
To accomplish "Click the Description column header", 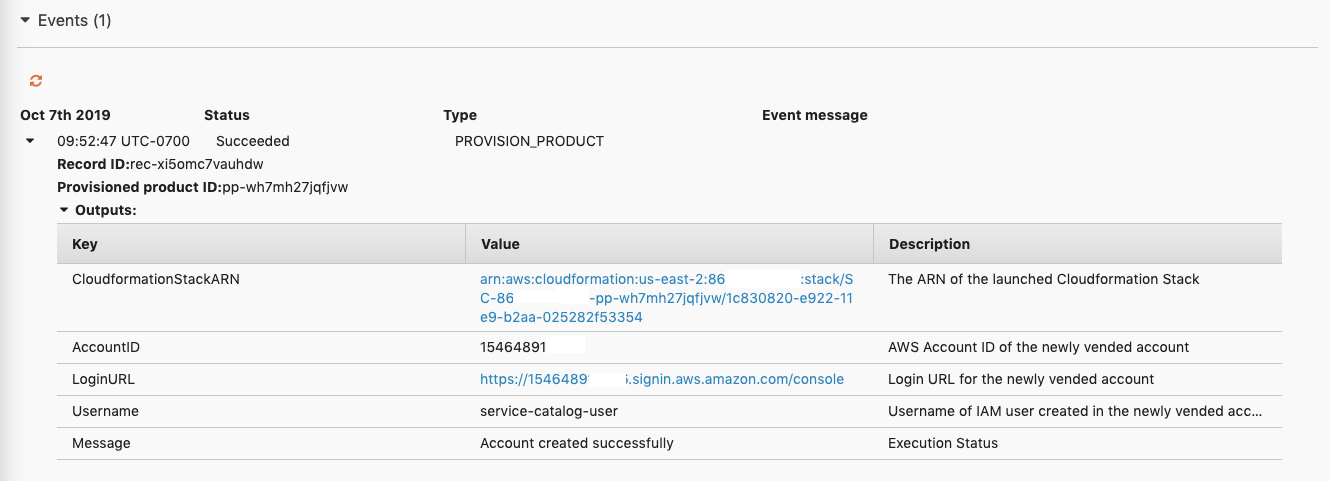I will coord(929,244).
